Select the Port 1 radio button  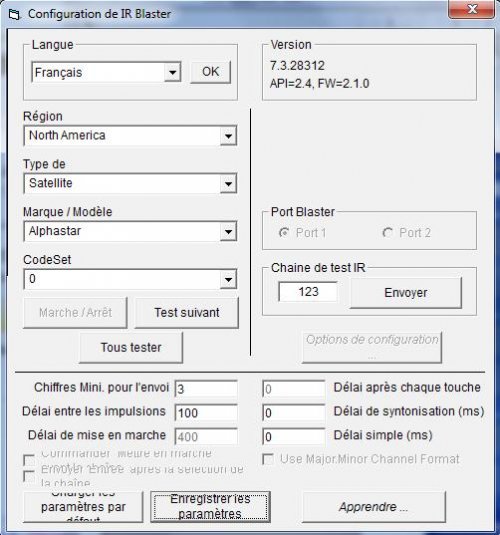coord(284,233)
